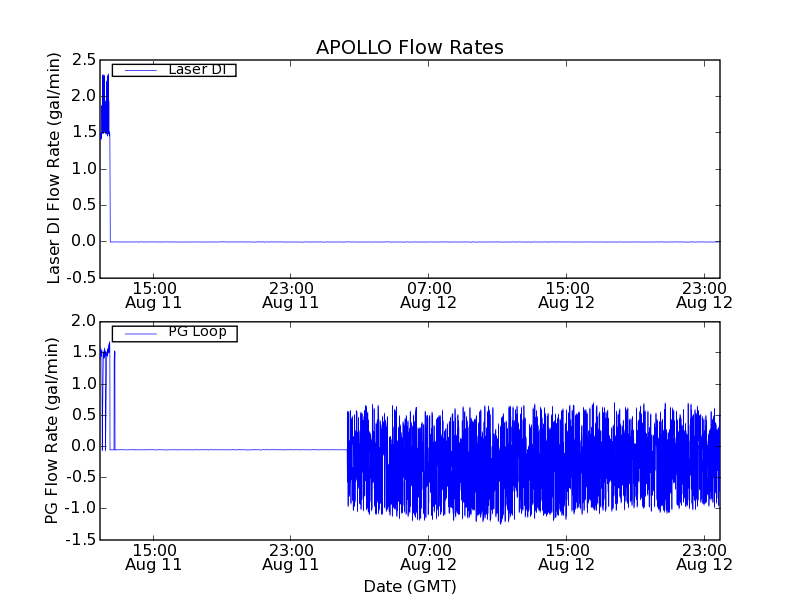Click the blue line sample in PG Loop legend
The image size is (800, 600).
pyautogui.click(x=140, y=334)
